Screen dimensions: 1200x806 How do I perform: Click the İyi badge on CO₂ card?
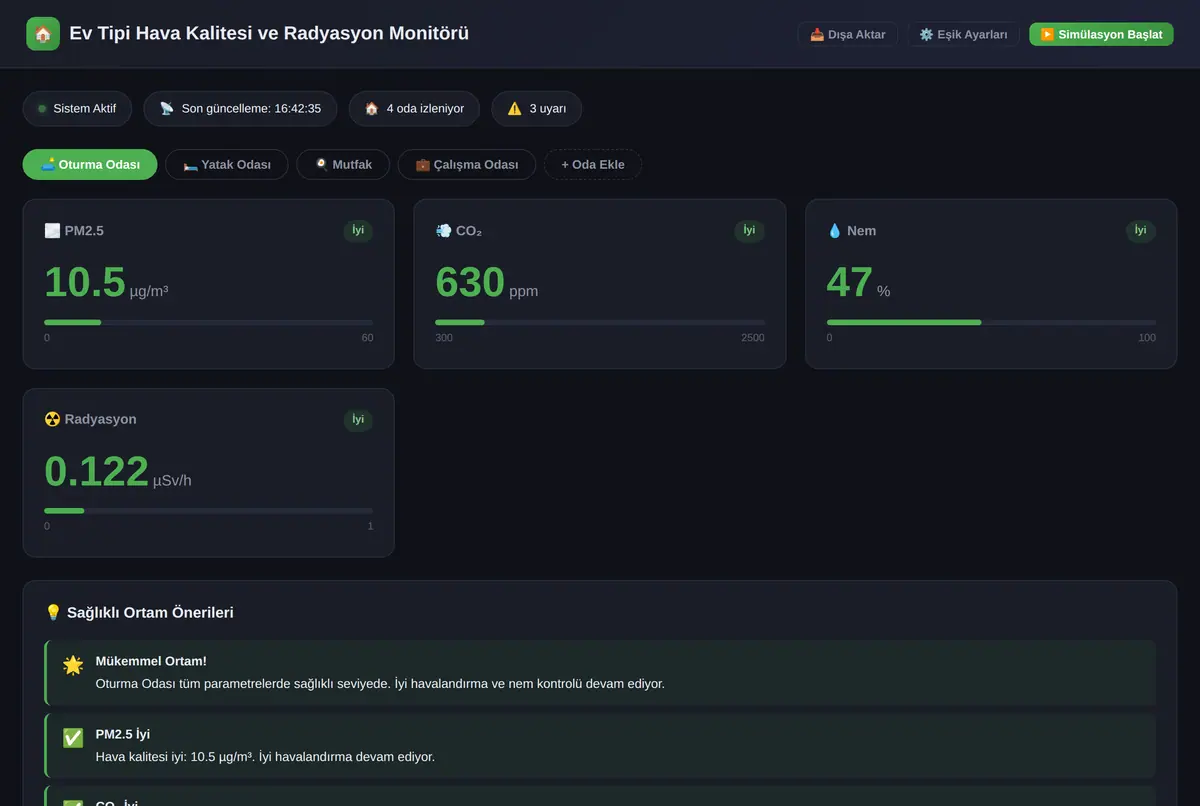749,231
